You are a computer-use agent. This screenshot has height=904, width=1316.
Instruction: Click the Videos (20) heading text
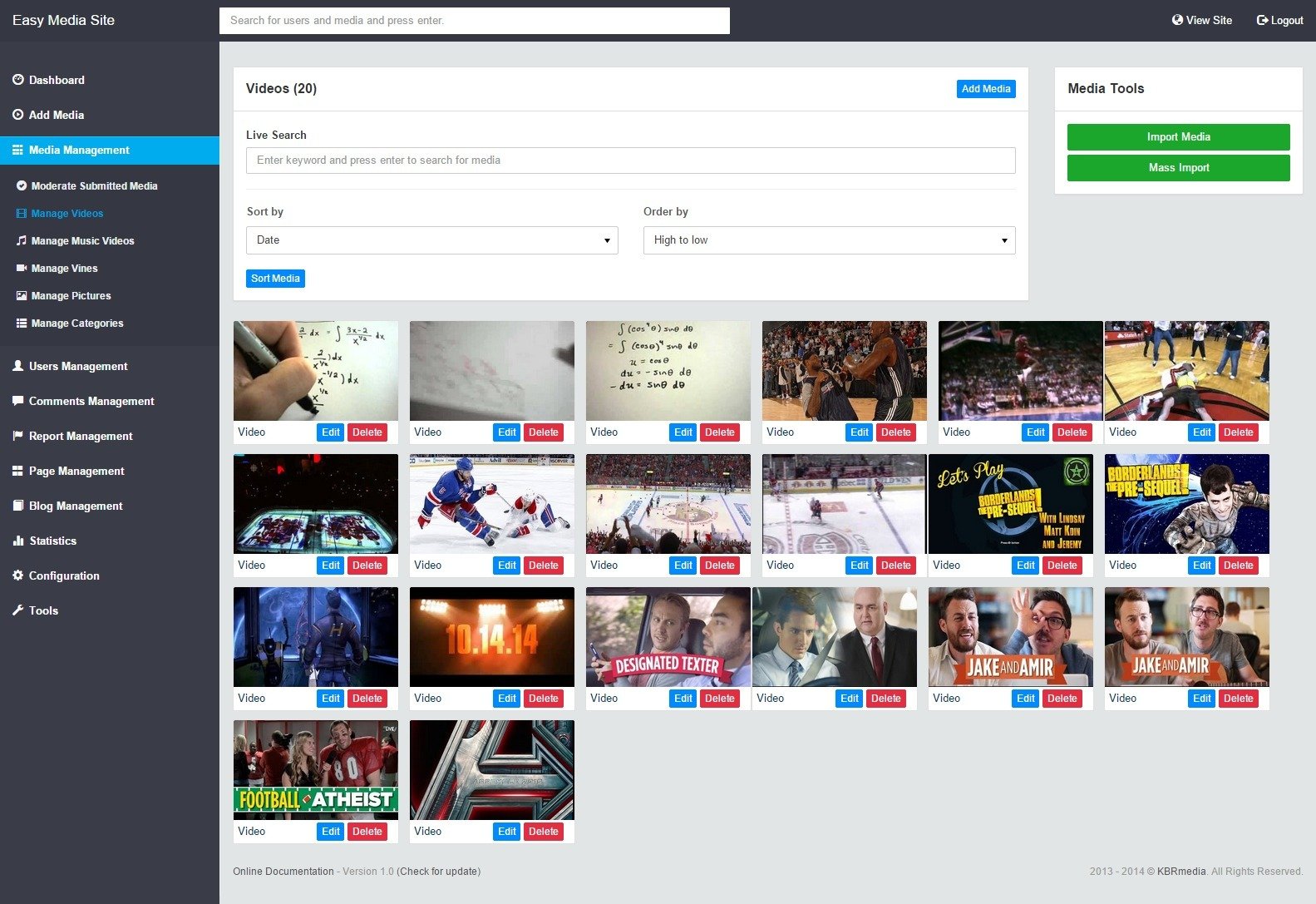281,89
